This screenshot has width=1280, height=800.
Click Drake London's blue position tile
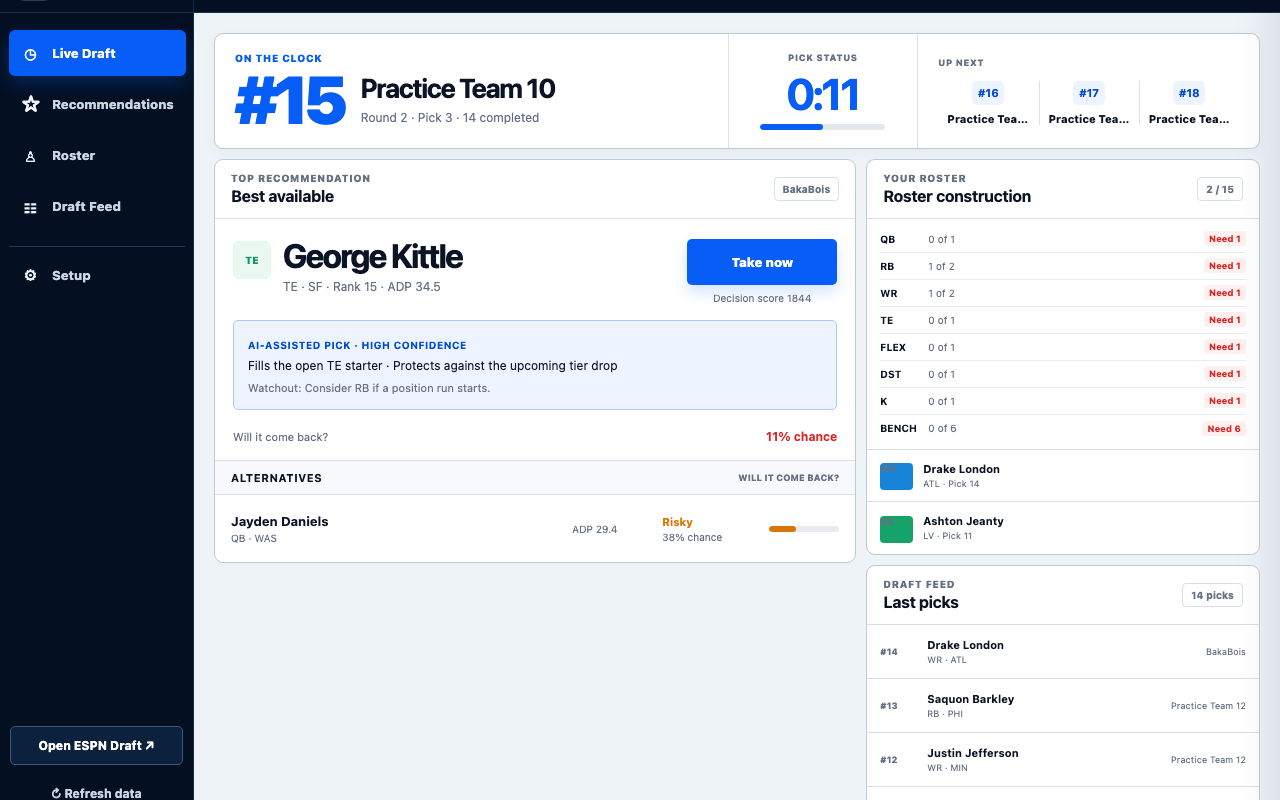[x=897, y=476]
